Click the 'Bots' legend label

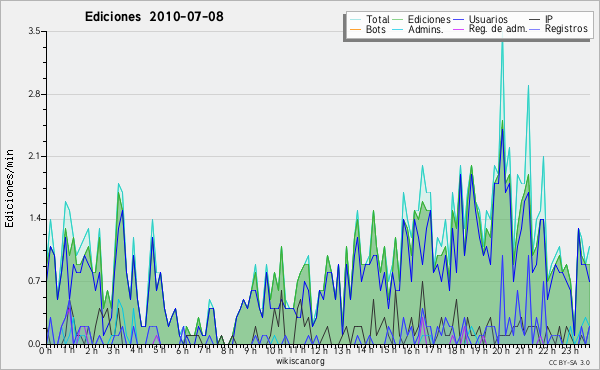click(x=375, y=29)
